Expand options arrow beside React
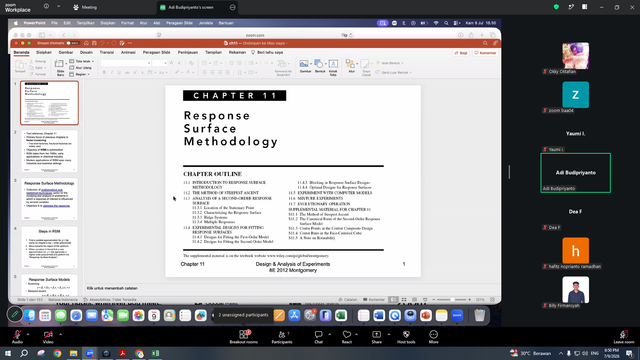 point(356,334)
